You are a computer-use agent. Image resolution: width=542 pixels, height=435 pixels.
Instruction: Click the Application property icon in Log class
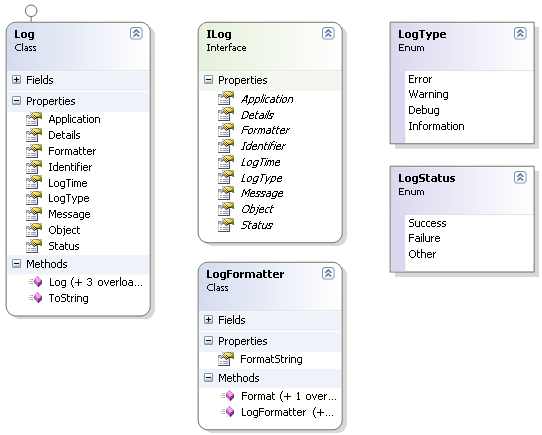click(x=34, y=119)
